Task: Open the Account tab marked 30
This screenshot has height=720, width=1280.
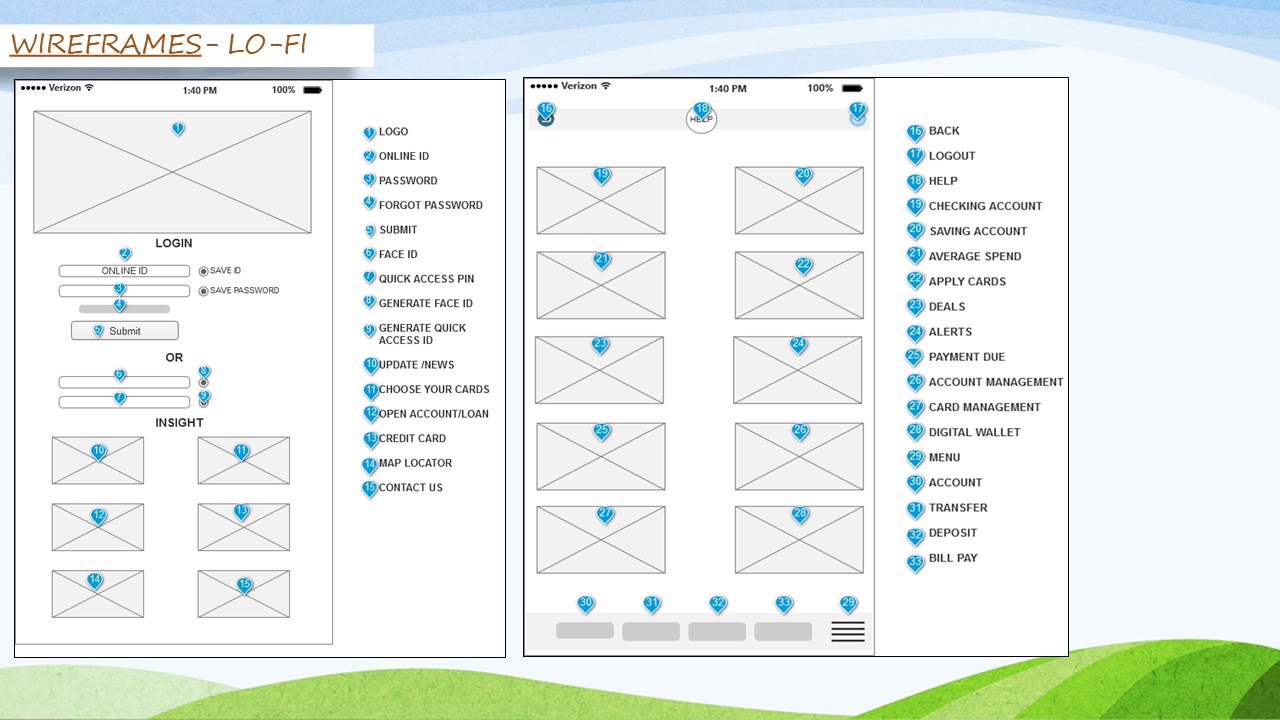Action: coord(585,631)
